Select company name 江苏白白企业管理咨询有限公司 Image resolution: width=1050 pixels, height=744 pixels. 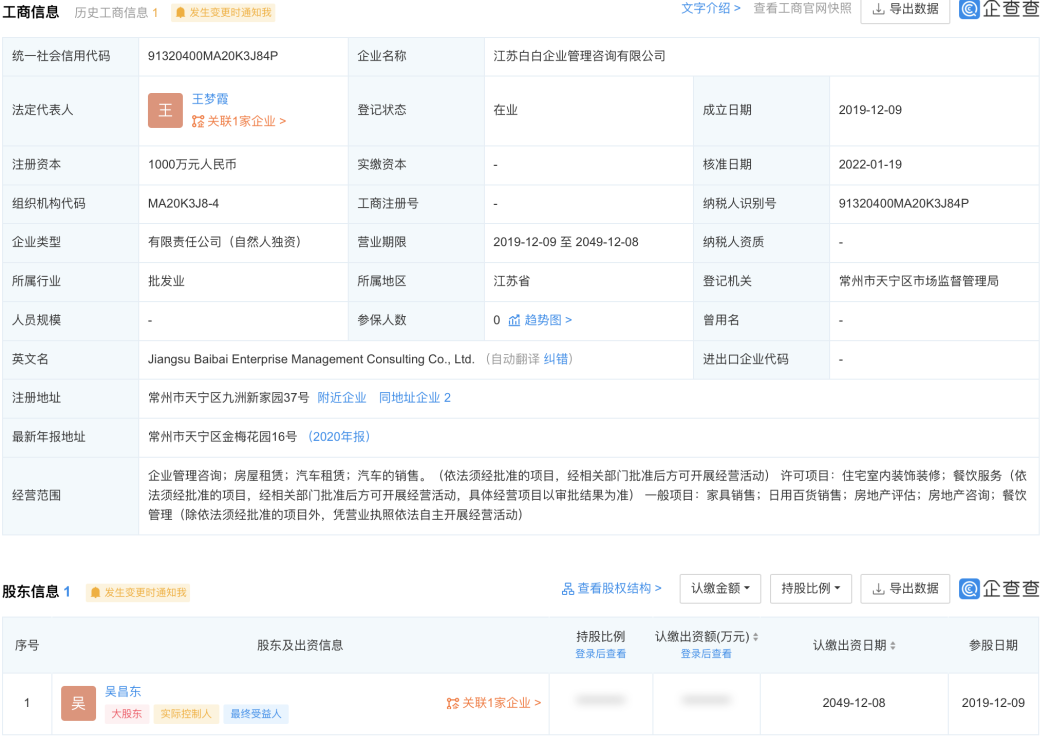[579, 56]
